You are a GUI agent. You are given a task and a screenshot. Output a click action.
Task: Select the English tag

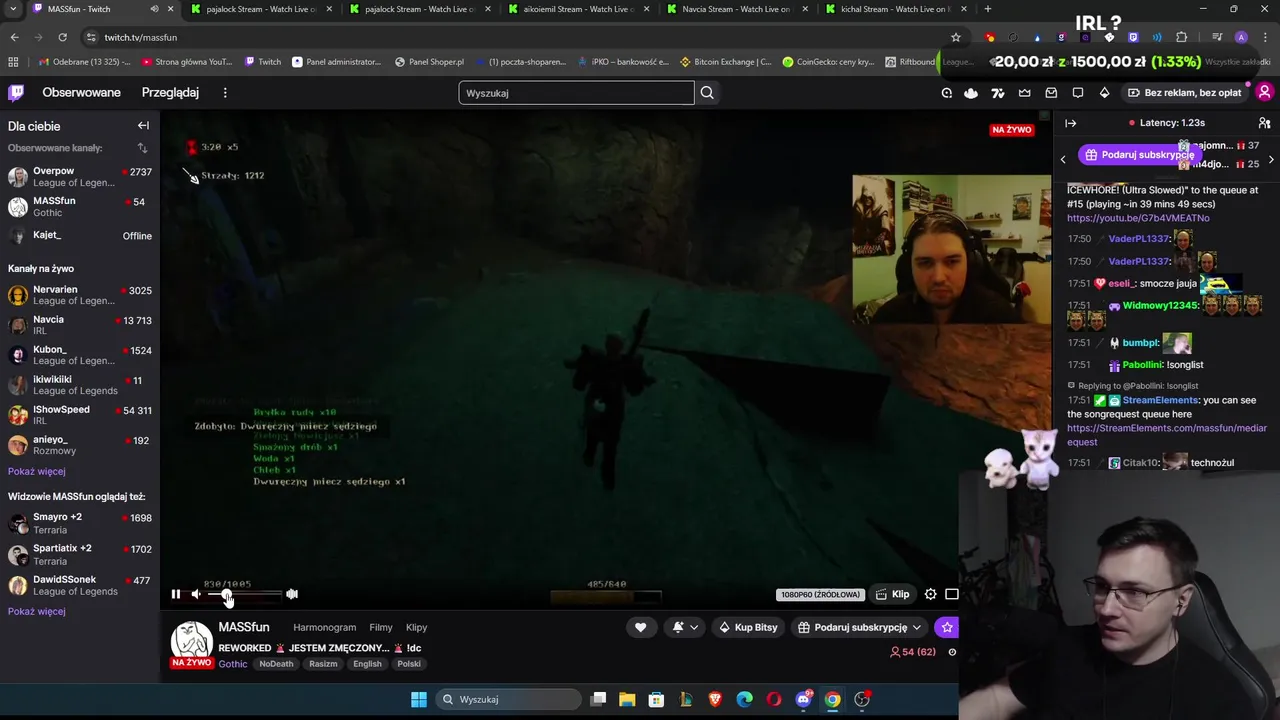click(x=367, y=664)
